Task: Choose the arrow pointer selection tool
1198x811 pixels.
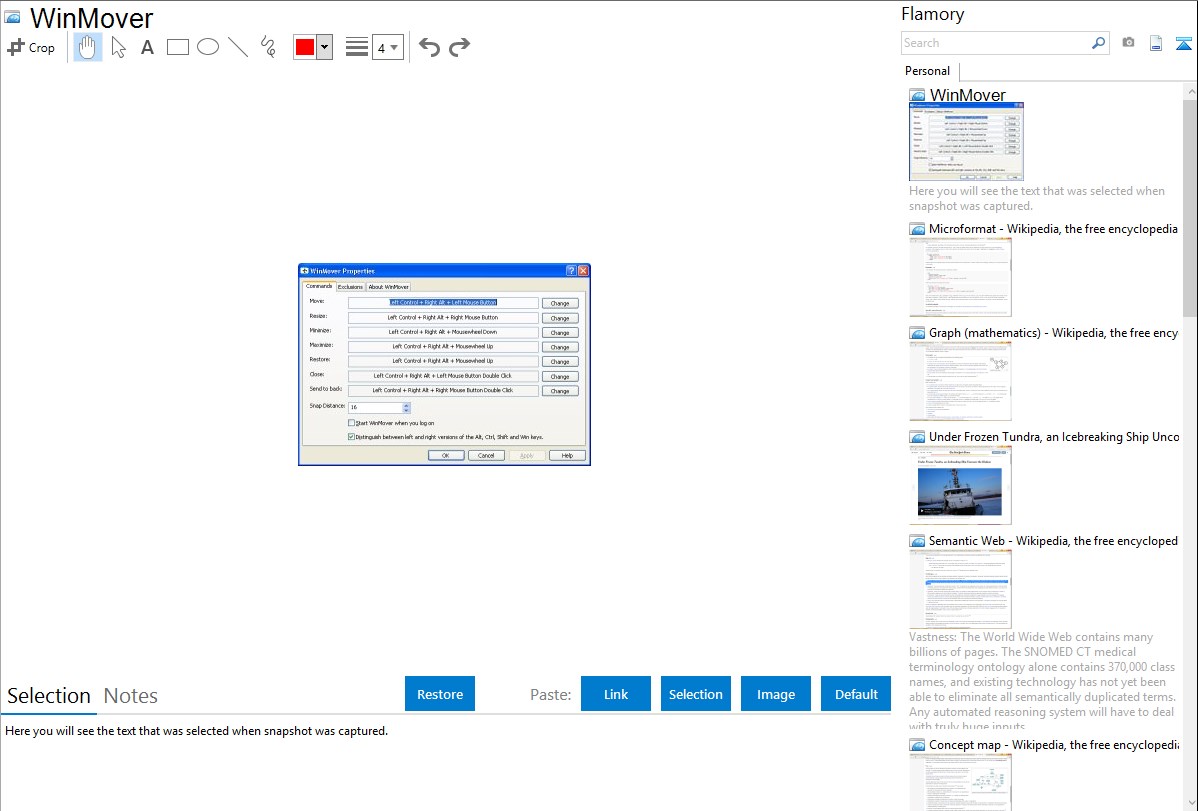Action: pyautogui.click(x=118, y=47)
